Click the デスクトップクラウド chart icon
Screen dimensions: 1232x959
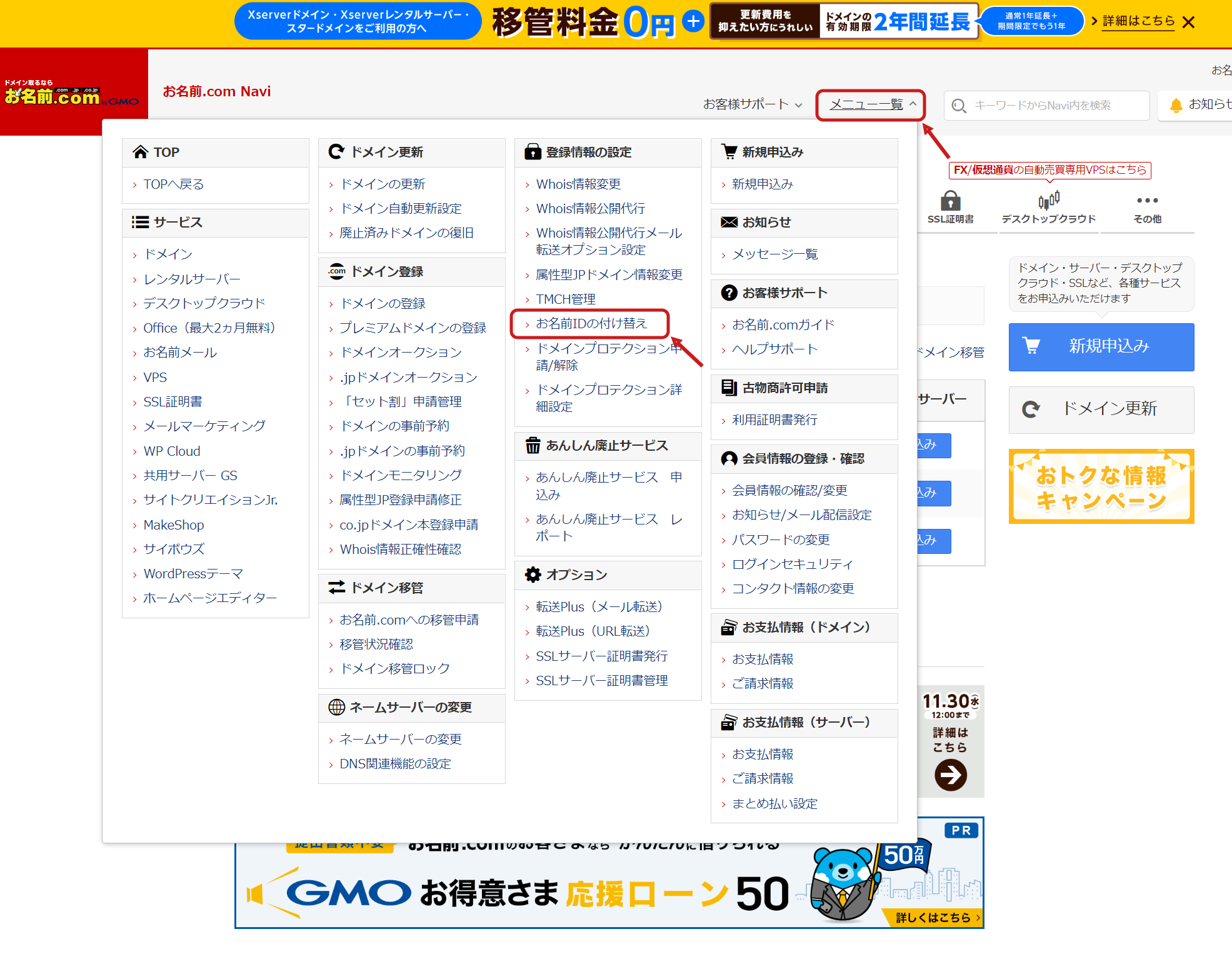pos(1048,201)
